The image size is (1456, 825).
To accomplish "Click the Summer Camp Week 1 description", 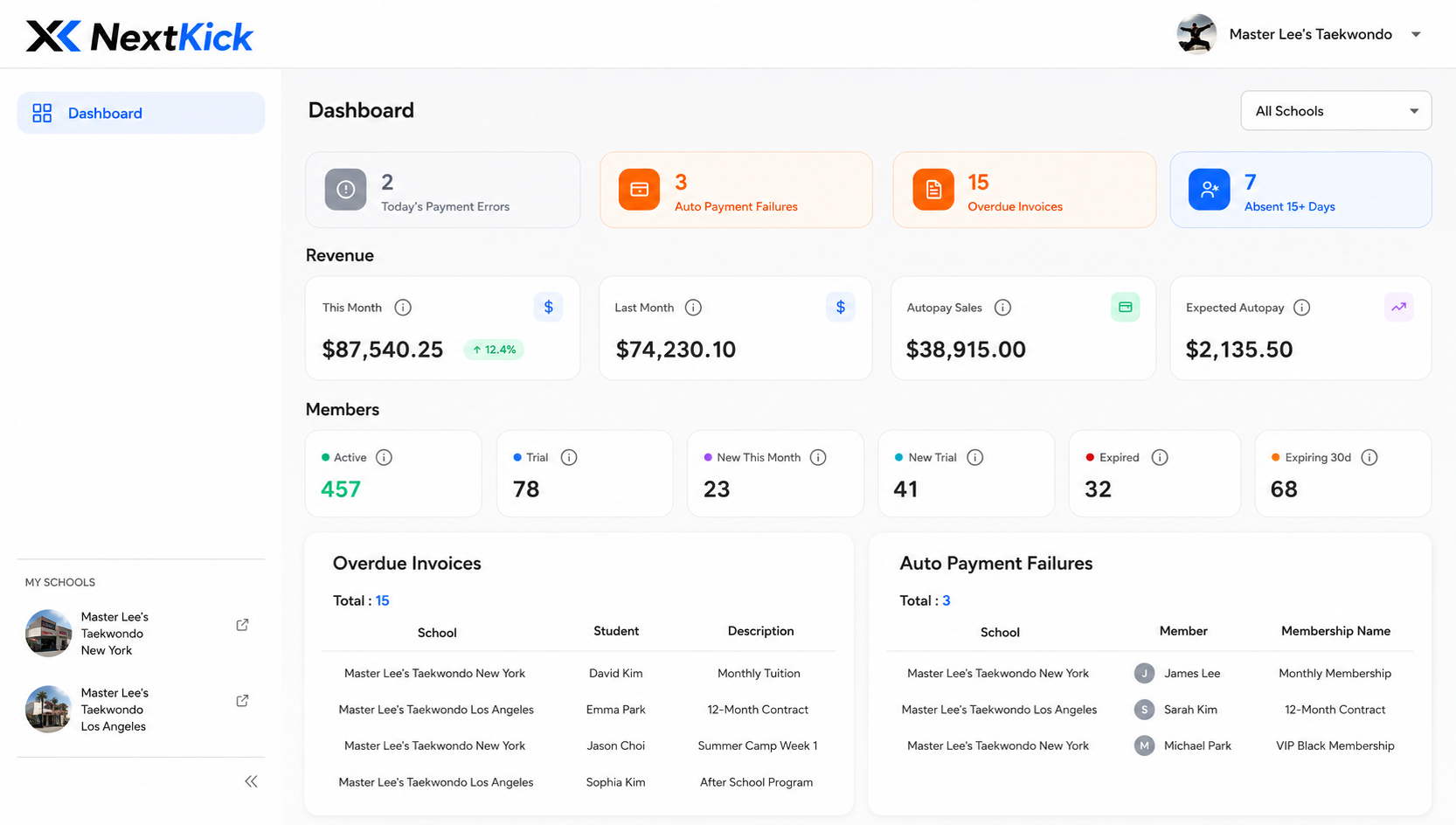I will (758, 745).
